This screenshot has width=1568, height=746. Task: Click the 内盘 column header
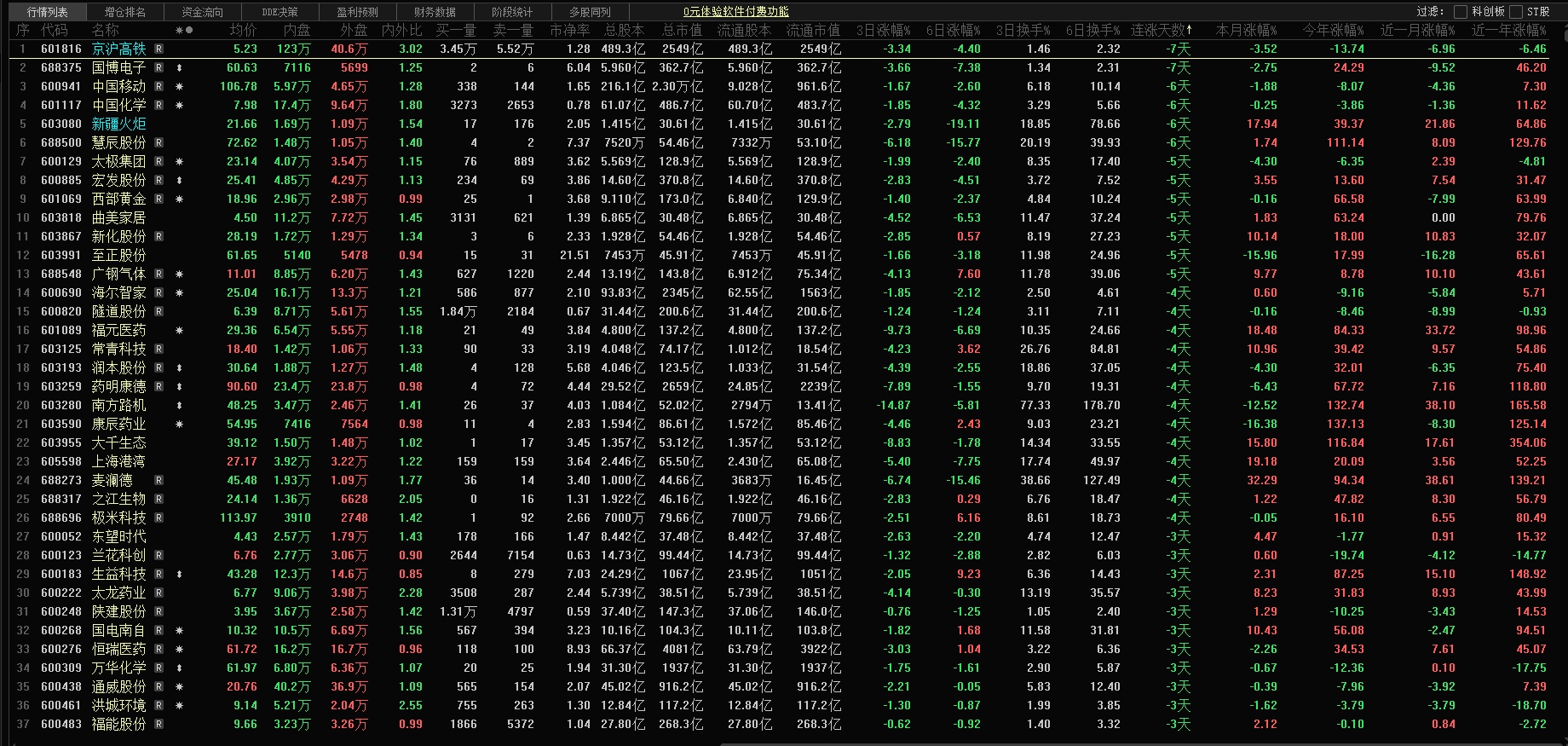point(297,30)
